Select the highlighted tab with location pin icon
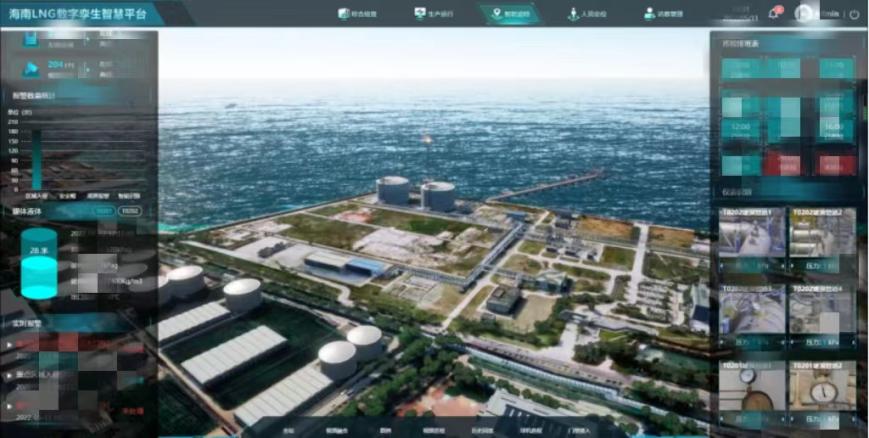Image resolution: width=869 pixels, height=438 pixels. (x=510, y=14)
